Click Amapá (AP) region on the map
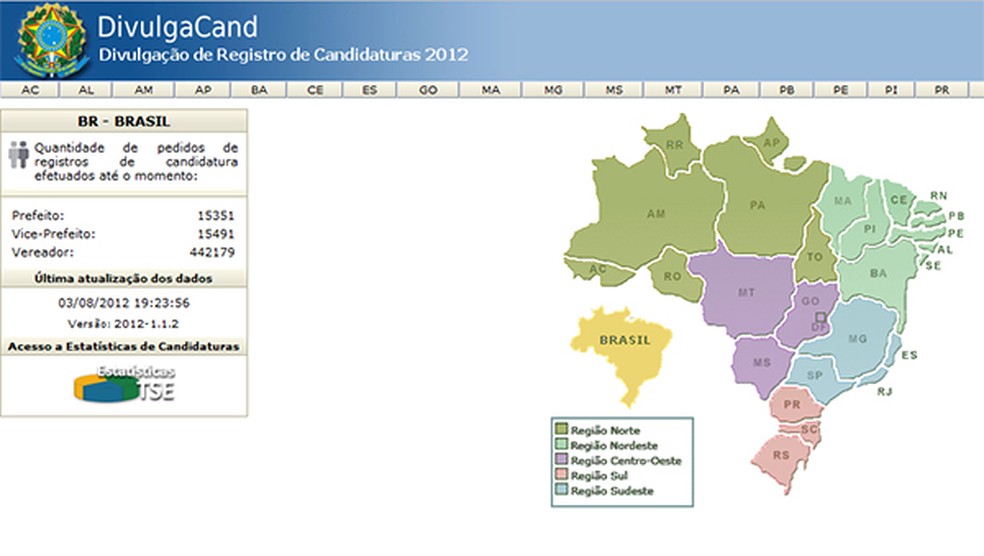 coord(771,142)
